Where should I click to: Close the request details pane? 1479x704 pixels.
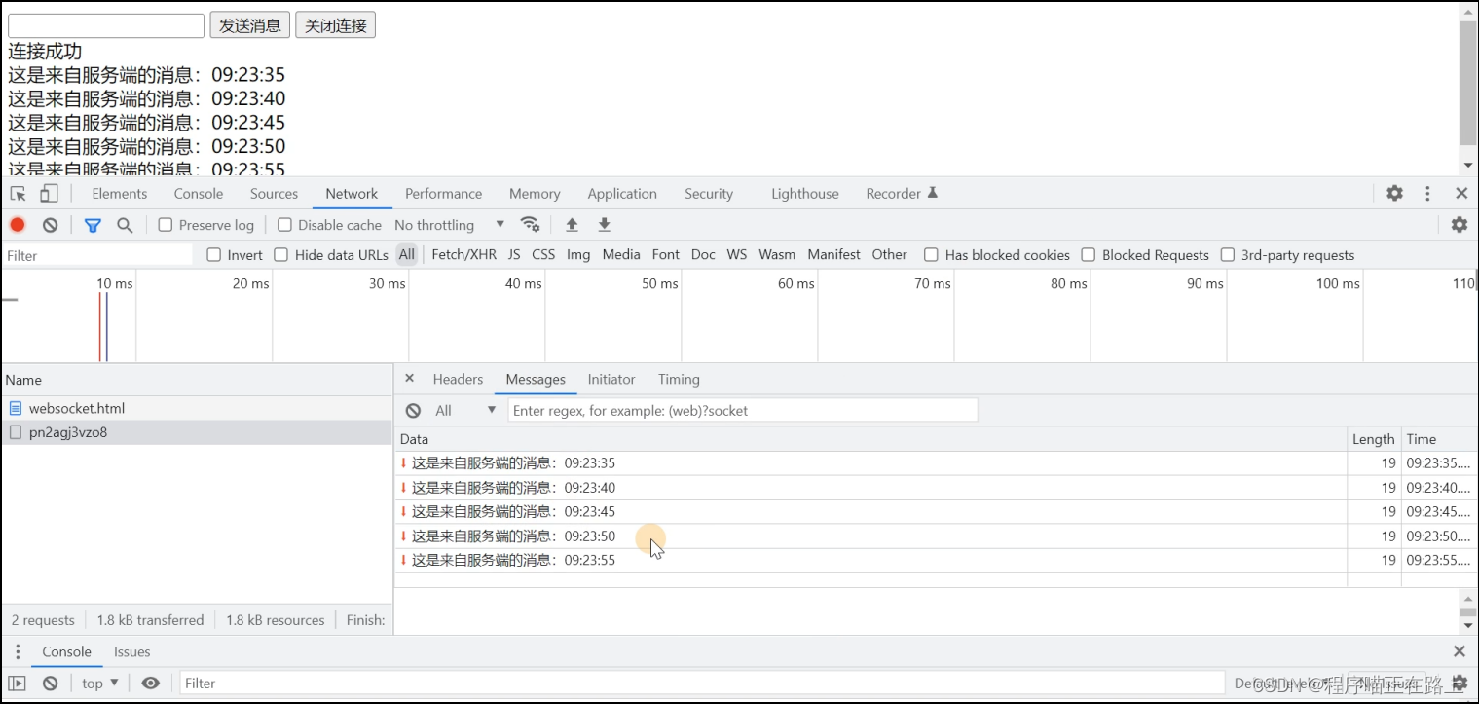pos(409,379)
